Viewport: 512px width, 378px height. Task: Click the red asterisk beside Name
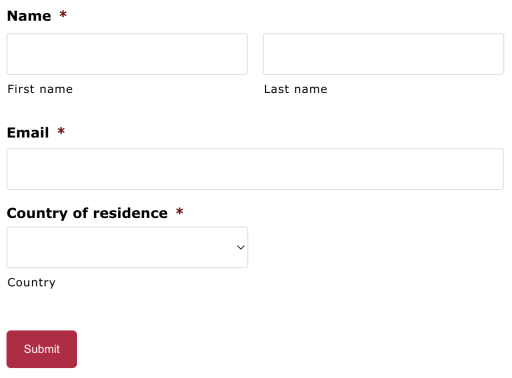(x=63, y=14)
